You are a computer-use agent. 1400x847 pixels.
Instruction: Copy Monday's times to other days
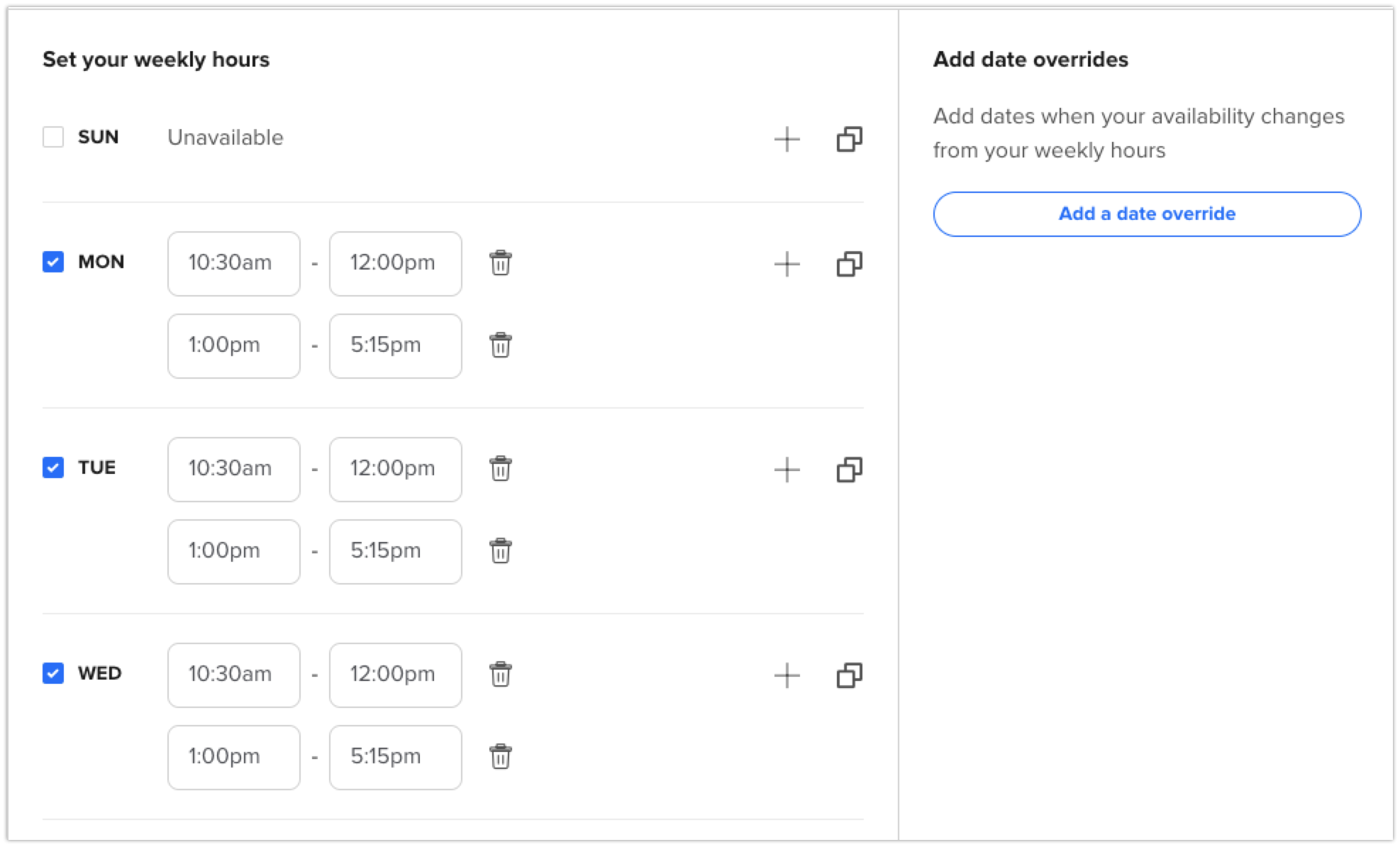pyautogui.click(x=849, y=264)
